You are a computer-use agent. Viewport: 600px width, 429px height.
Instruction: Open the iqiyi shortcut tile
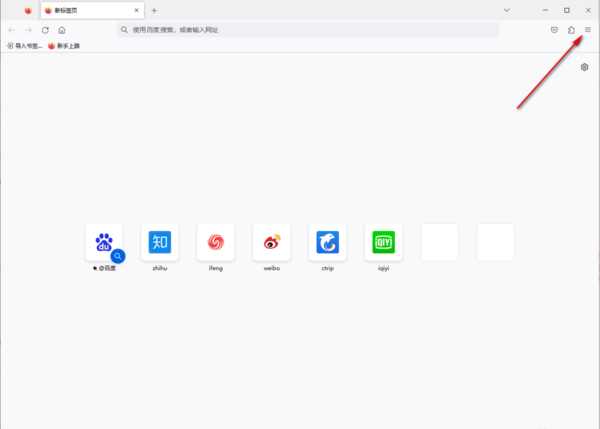384,242
